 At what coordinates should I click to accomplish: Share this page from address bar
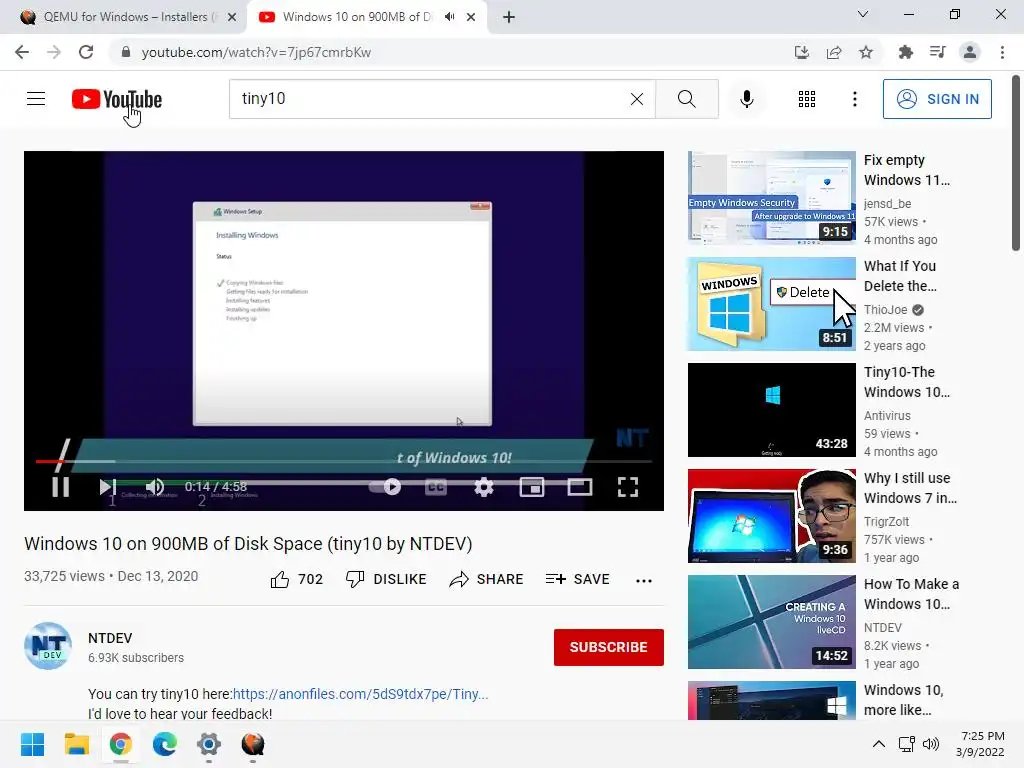pyautogui.click(x=834, y=52)
